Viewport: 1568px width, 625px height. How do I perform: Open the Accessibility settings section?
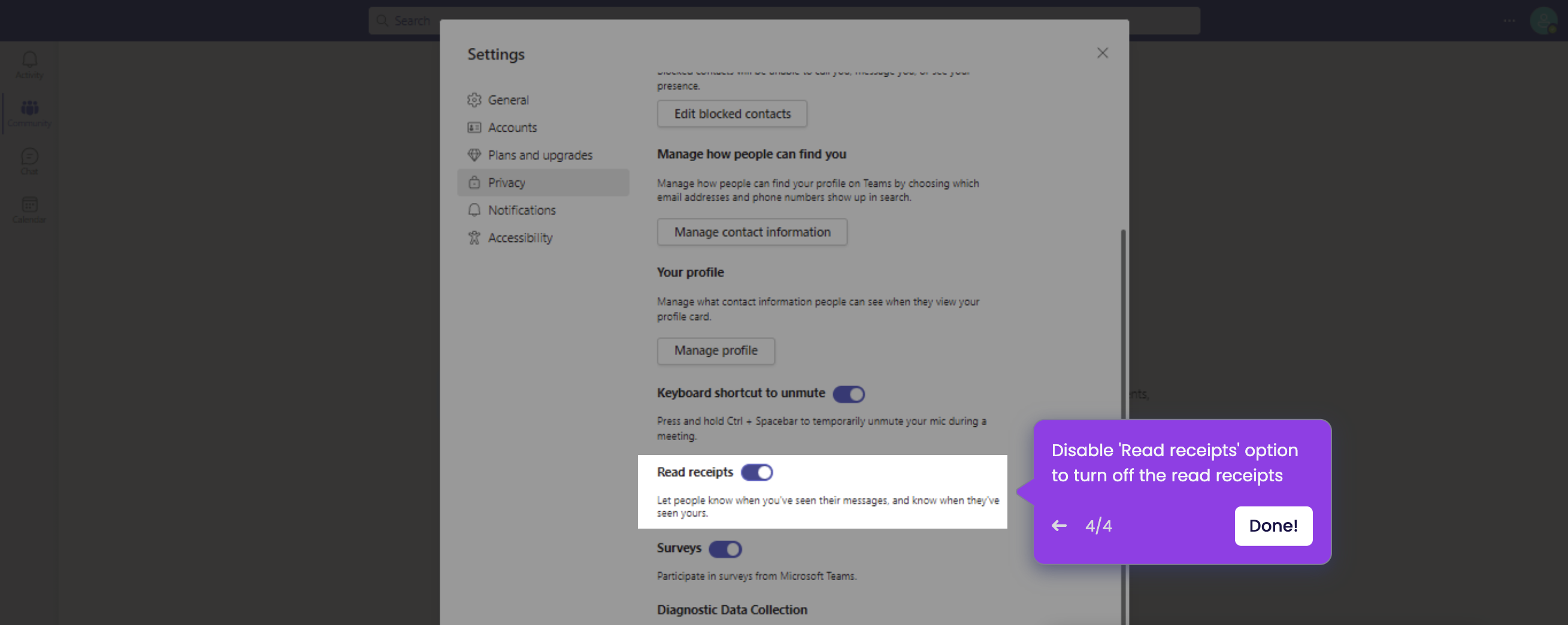[520, 237]
